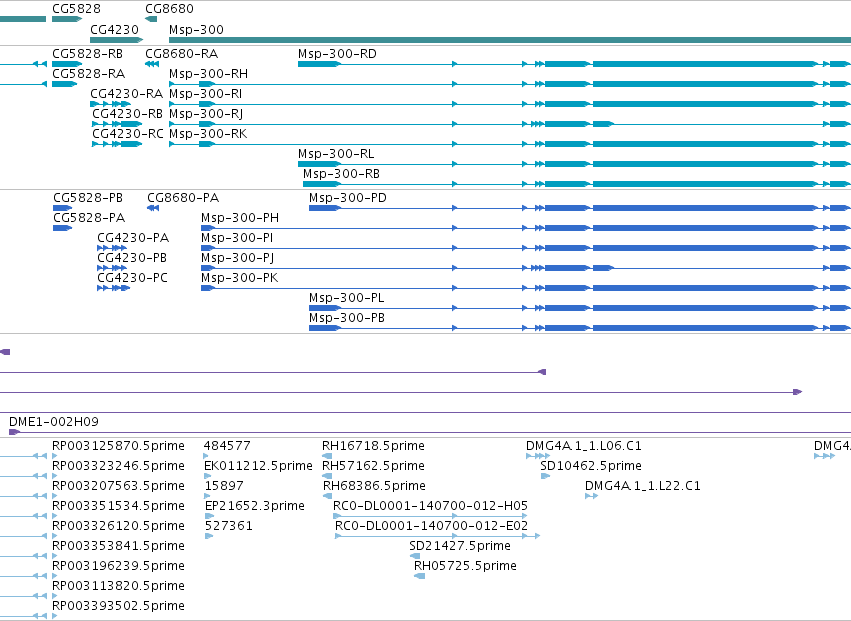The width and height of the screenshot is (851, 621).
Task: Click the RP003323246.5prime EST label
Action: click(118, 466)
